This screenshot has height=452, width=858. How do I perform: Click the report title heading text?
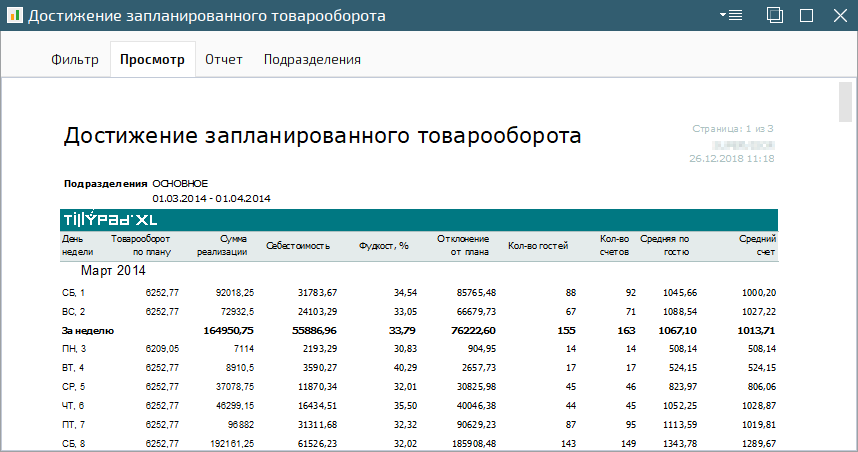(322, 136)
